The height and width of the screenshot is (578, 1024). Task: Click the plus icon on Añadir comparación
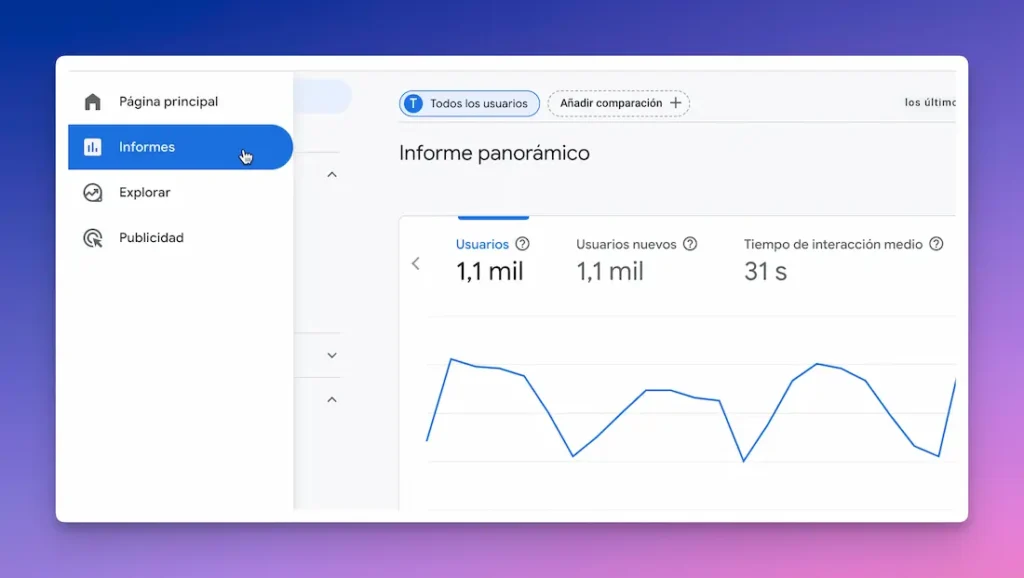pos(676,103)
